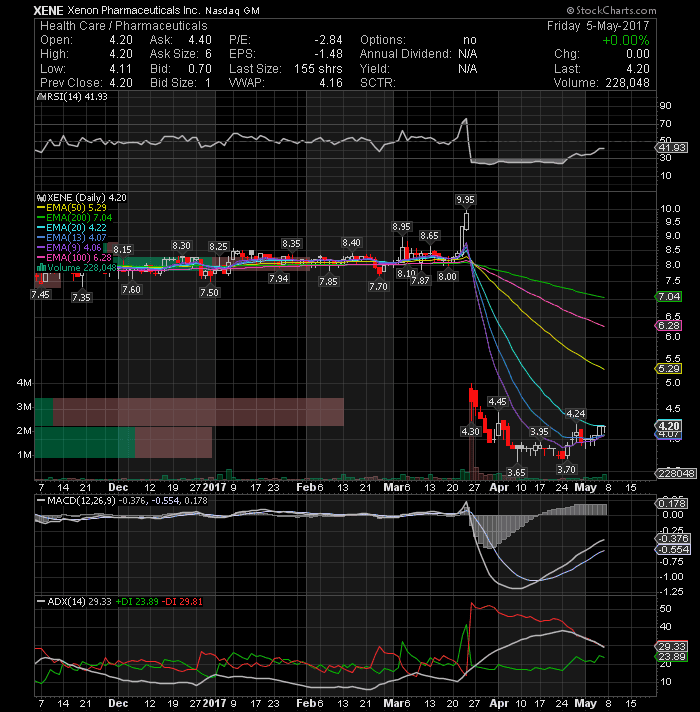
Task: Click the 4.30 price annotation
Action: [x=470, y=431]
